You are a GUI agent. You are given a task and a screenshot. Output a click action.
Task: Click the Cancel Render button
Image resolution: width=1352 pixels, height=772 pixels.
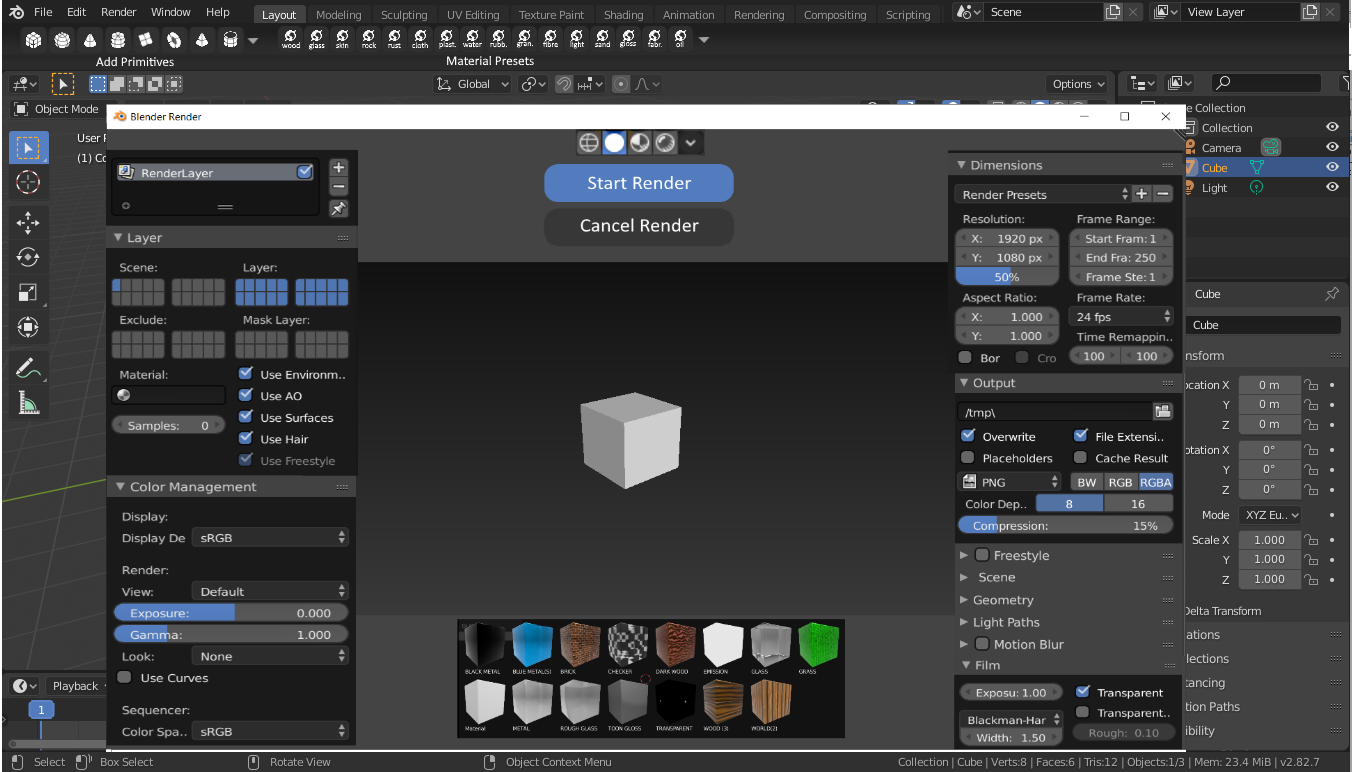coord(639,225)
